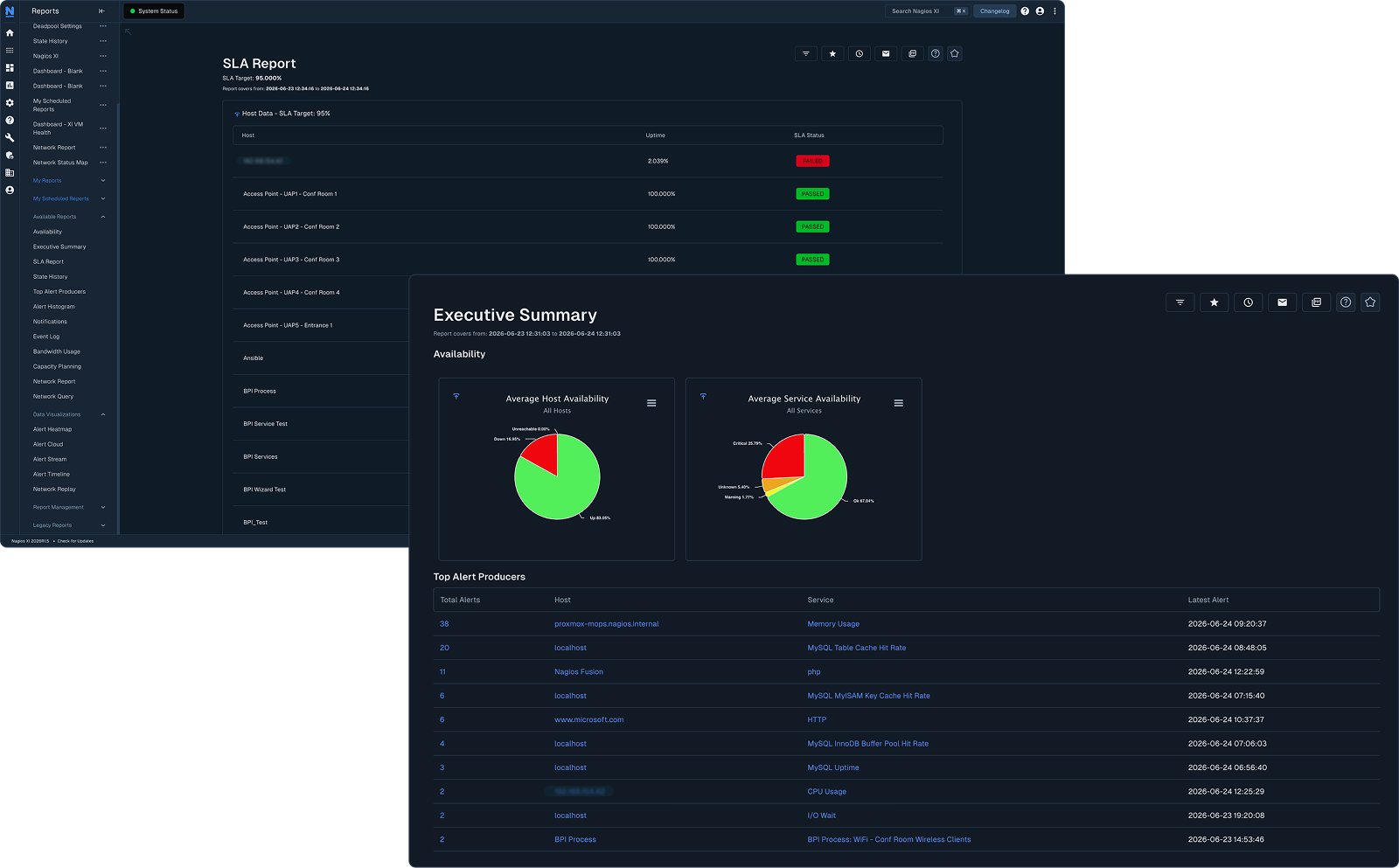Viewport: 1399px width, 868px height.
Task: Collapse the Available Reports sidebar section
Action: [69, 217]
